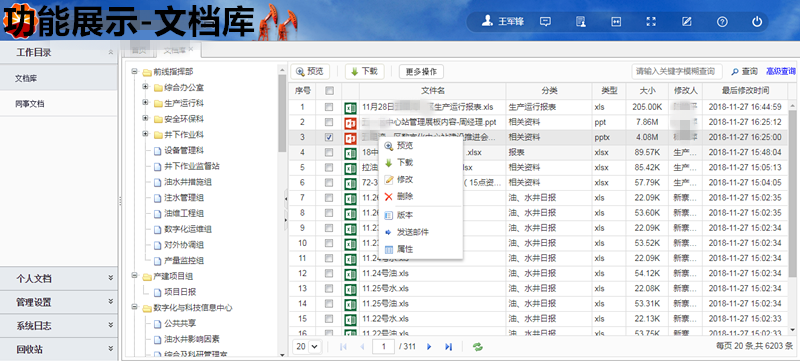Choose 属性 in the context menu
Screen dimensions: 800x363
point(420,249)
